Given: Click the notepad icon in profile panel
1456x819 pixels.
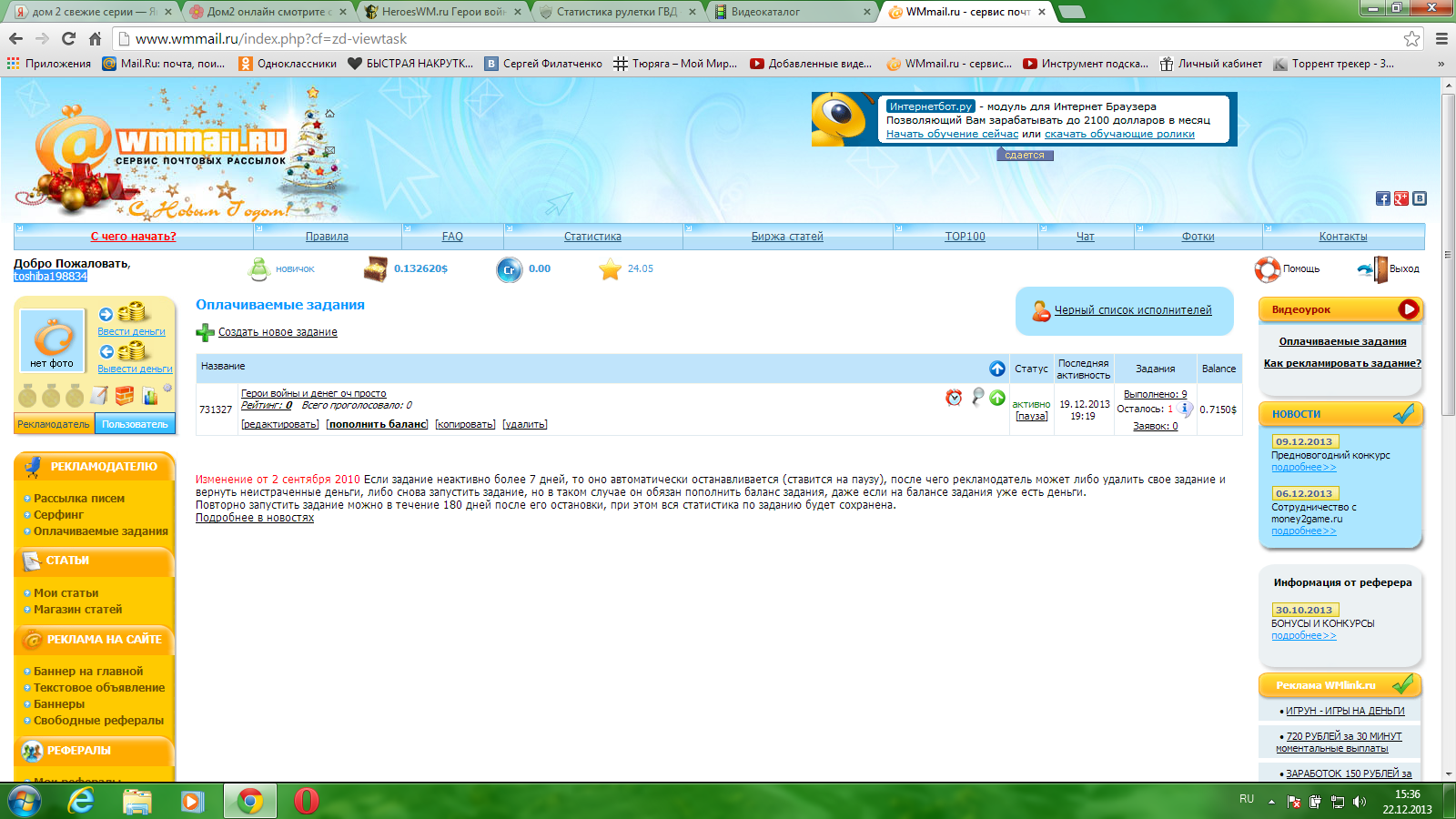Looking at the screenshot, I should click(99, 395).
